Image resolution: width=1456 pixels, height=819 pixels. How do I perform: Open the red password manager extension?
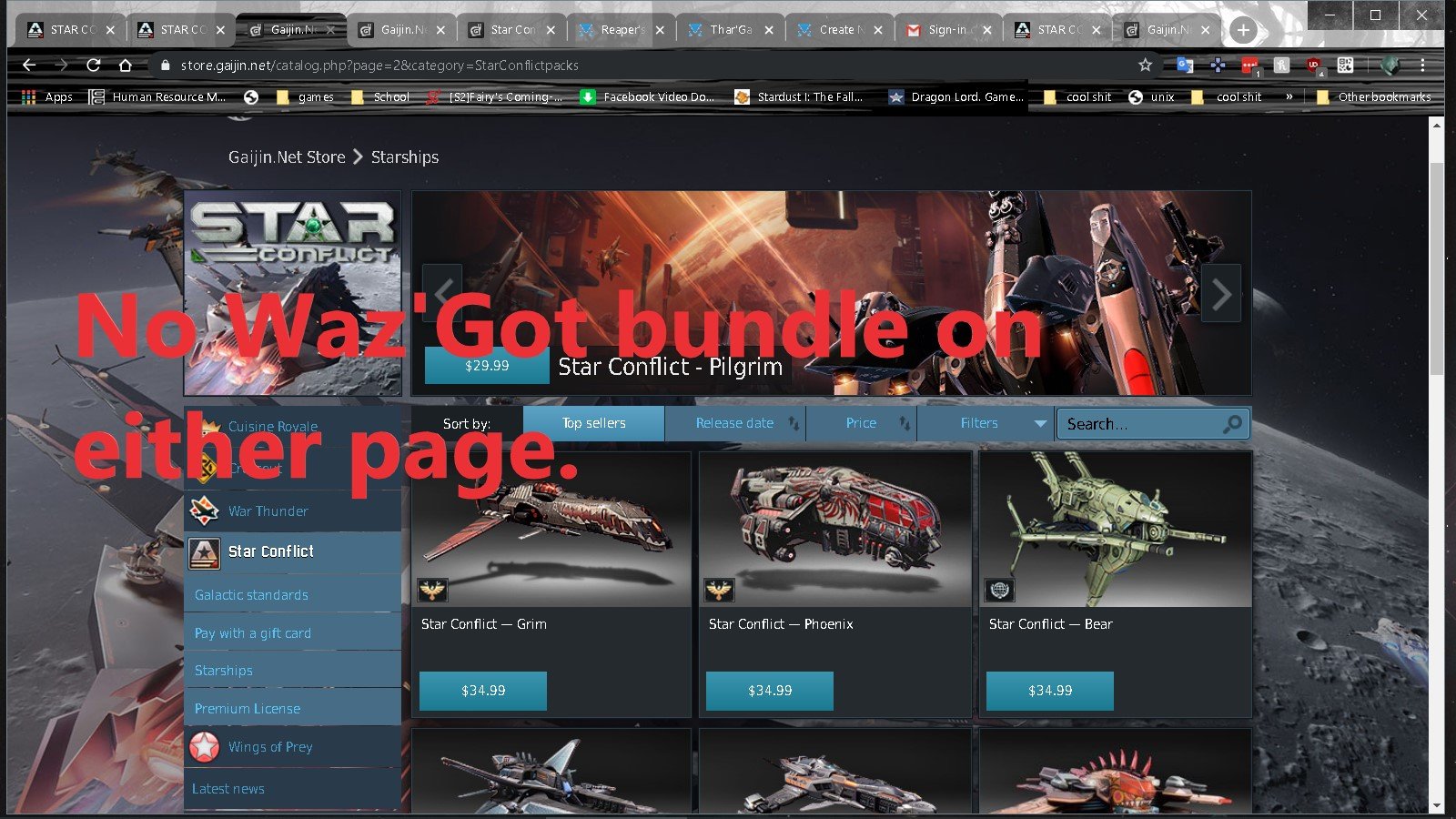tap(1249, 65)
